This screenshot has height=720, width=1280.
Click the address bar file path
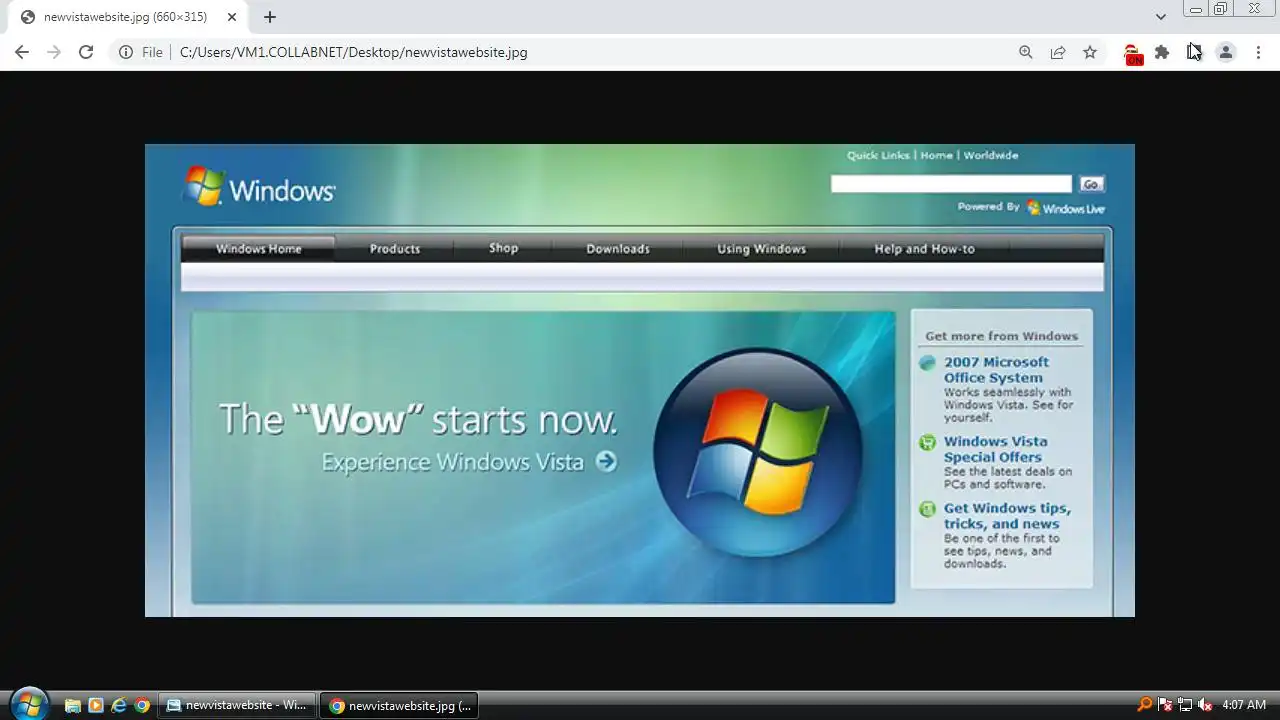(x=353, y=52)
